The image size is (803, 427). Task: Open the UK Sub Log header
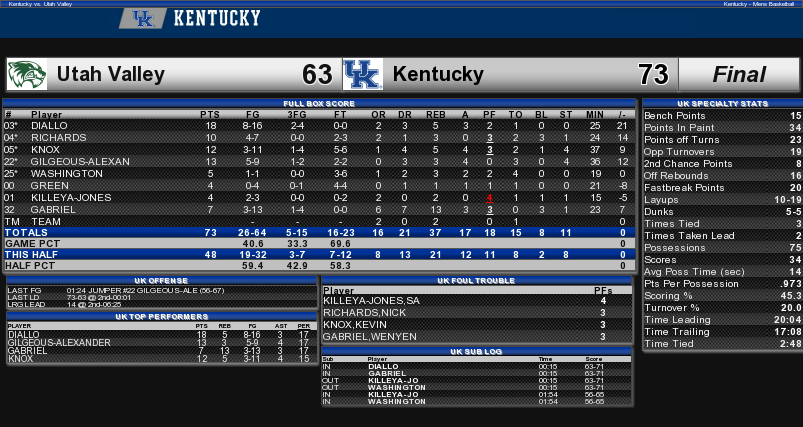point(476,352)
